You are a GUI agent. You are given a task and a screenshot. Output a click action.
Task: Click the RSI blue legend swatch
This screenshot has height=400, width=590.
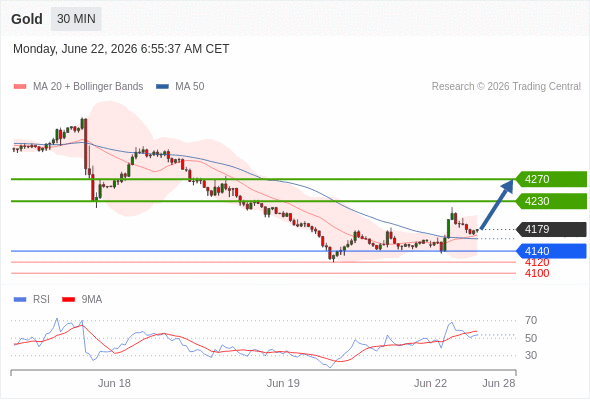coord(20,300)
